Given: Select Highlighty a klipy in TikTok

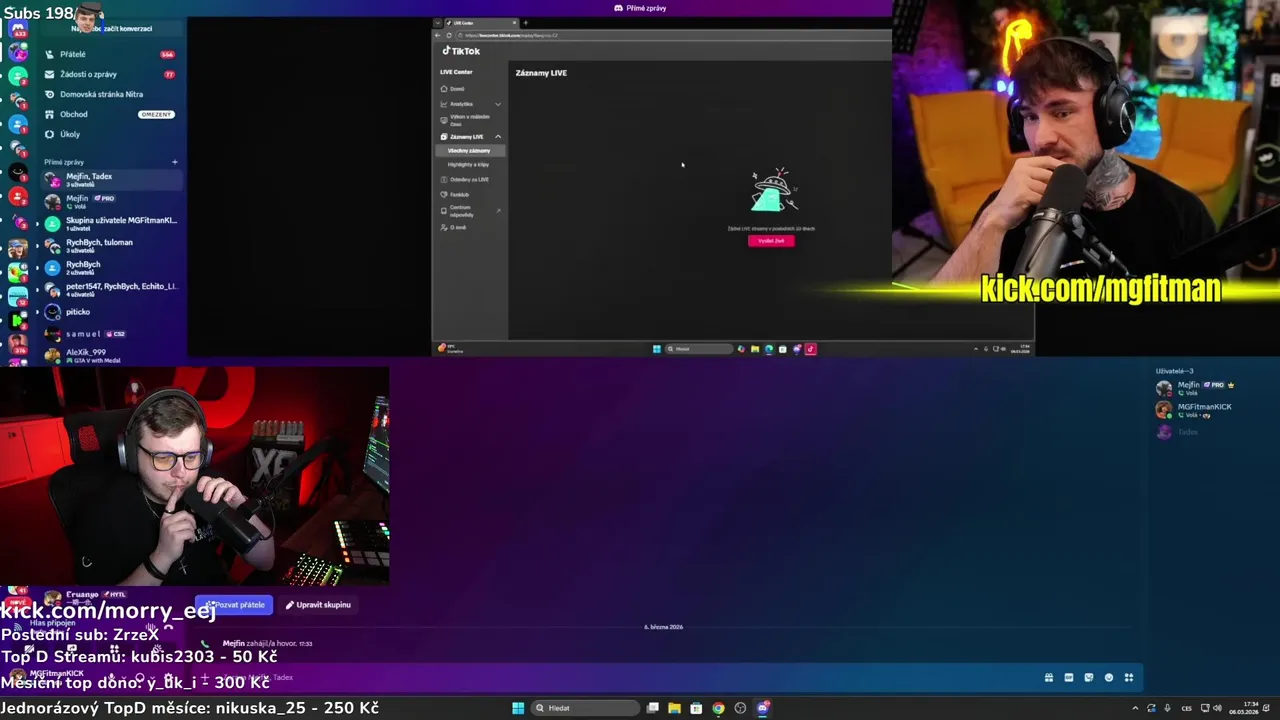Looking at the screenshot, I should pyautogui.click(x=468, y=164).
